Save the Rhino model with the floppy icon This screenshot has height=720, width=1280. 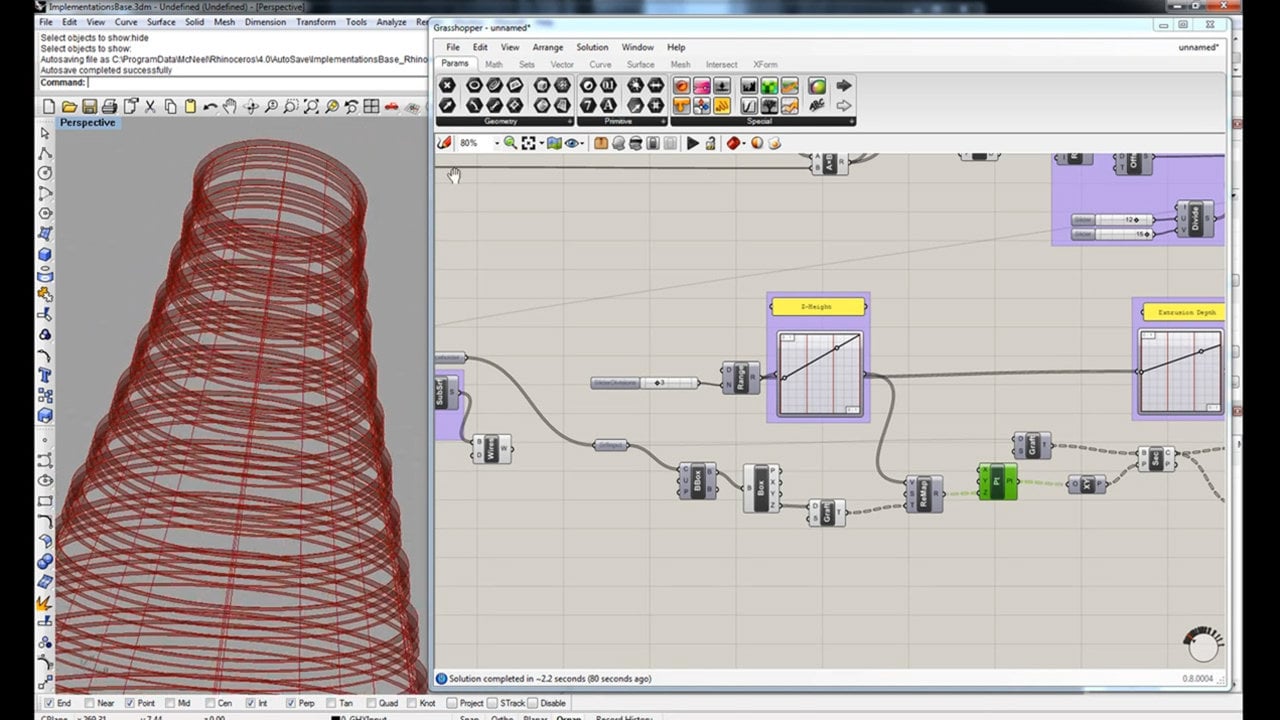[x=89, y=107]
